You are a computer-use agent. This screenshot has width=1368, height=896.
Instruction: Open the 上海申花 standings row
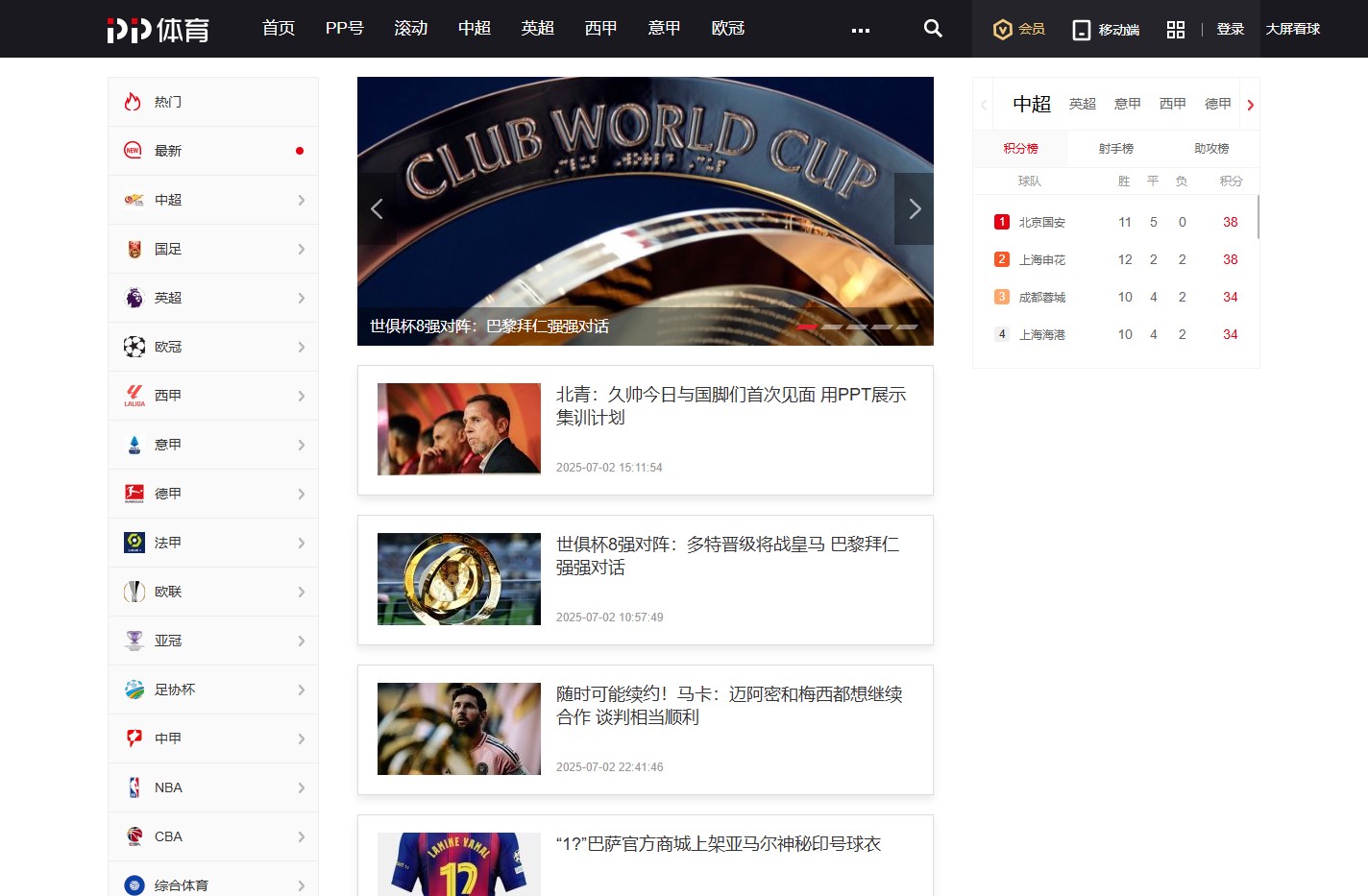pos(1116,259)
